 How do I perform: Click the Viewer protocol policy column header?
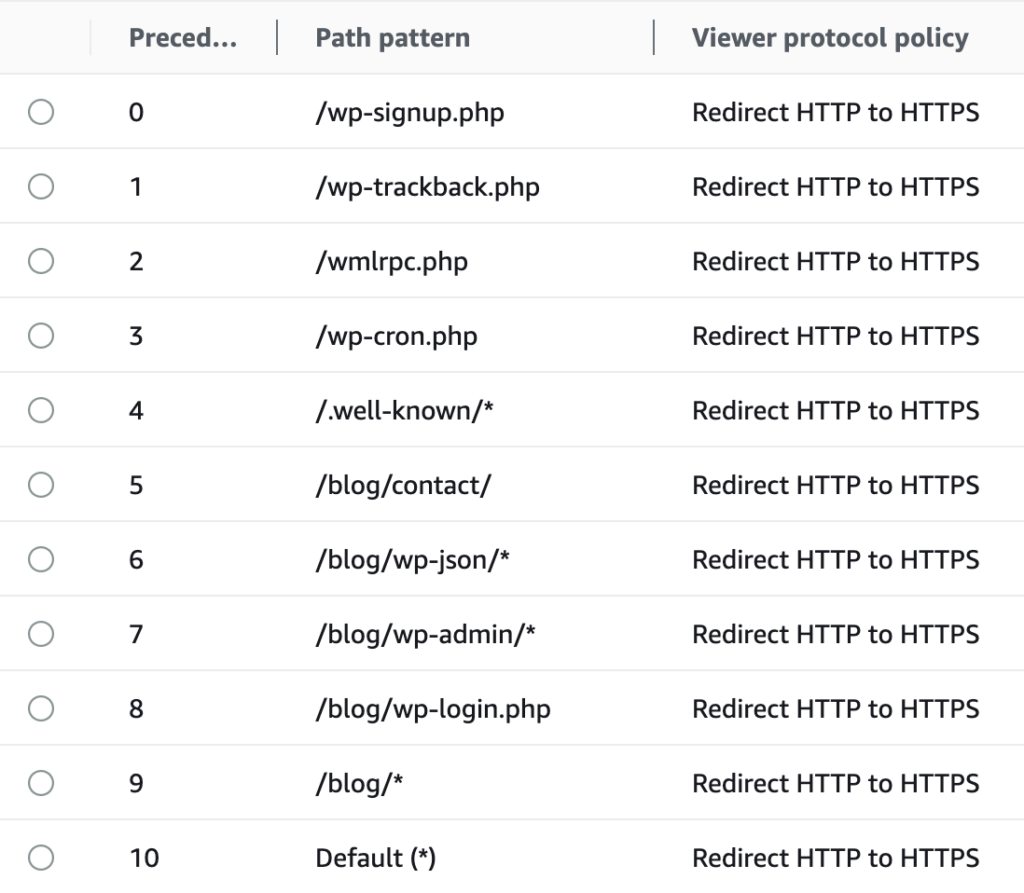click(830, 38)
